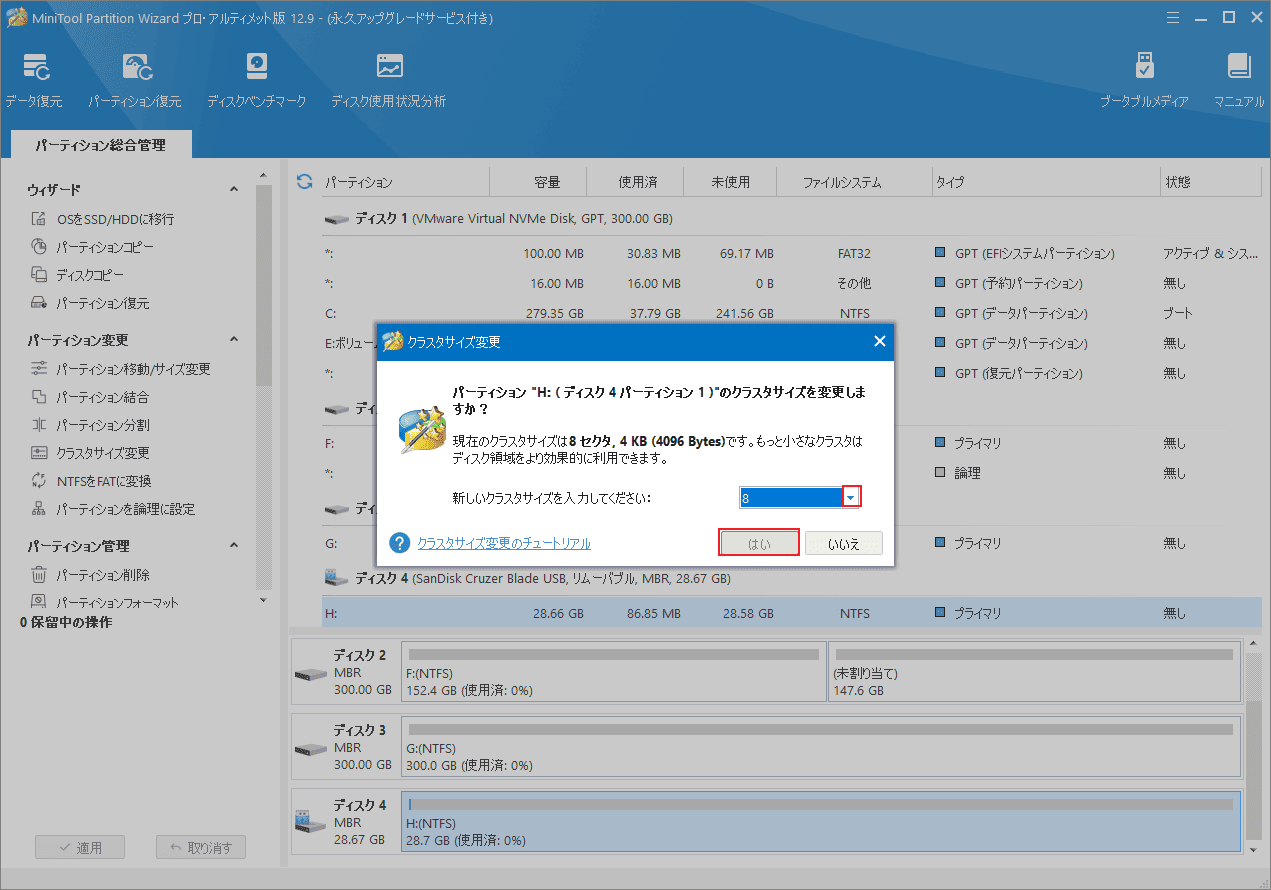This screenshot has width=1271, height=890.
Task: Select the G:(NTFS) 300.0 GB block
Action: point(821,748)
